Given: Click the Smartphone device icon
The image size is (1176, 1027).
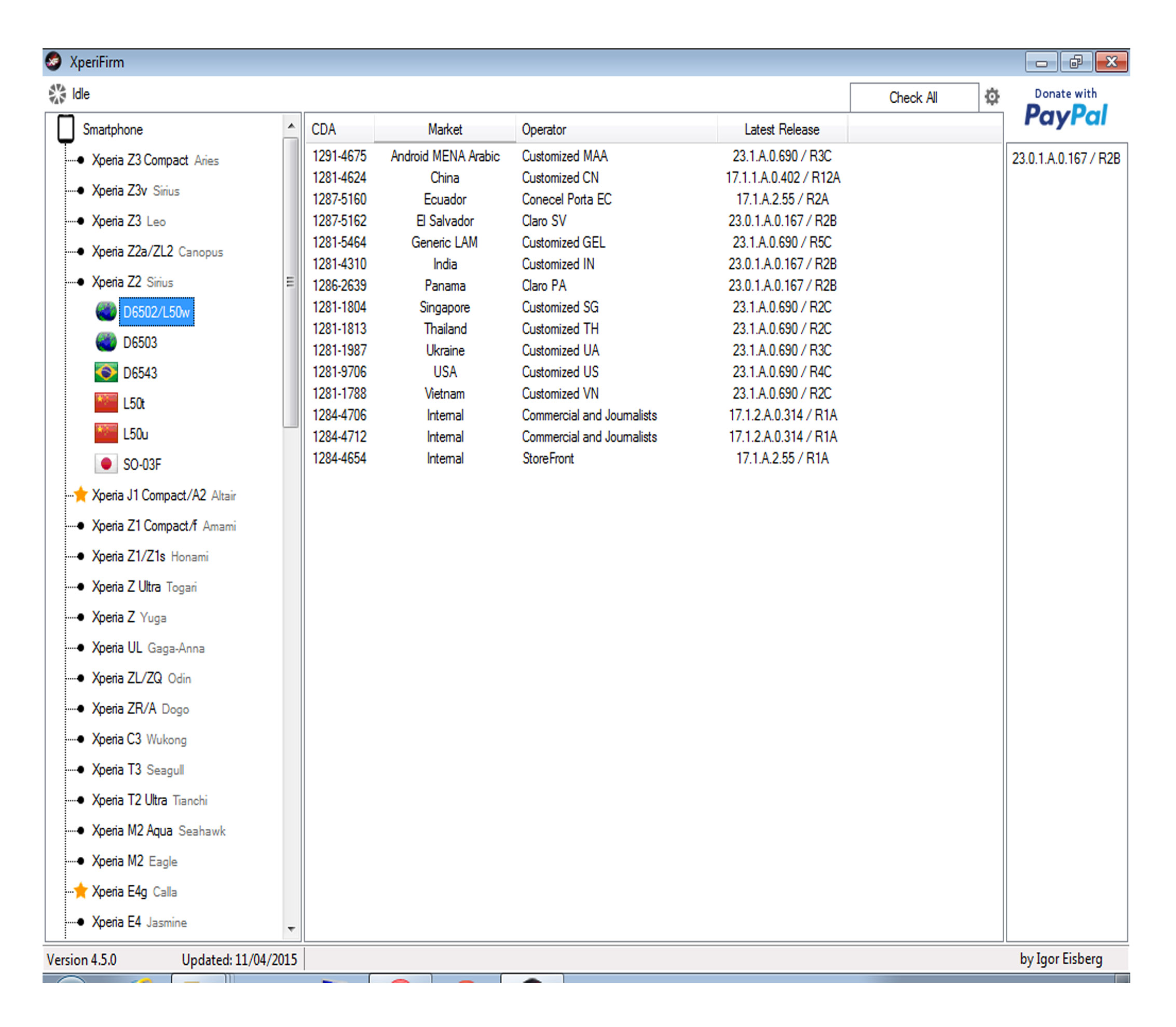Looking at the screenshot, I should [x=66, y=128].
